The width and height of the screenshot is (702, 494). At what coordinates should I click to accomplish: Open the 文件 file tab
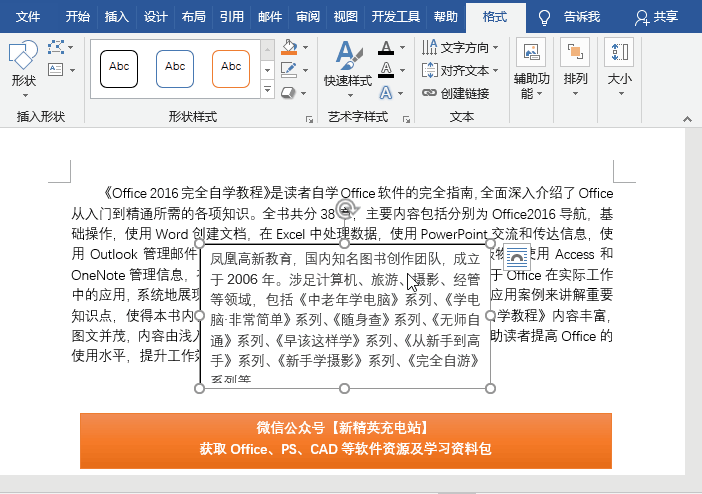(28, 17)
